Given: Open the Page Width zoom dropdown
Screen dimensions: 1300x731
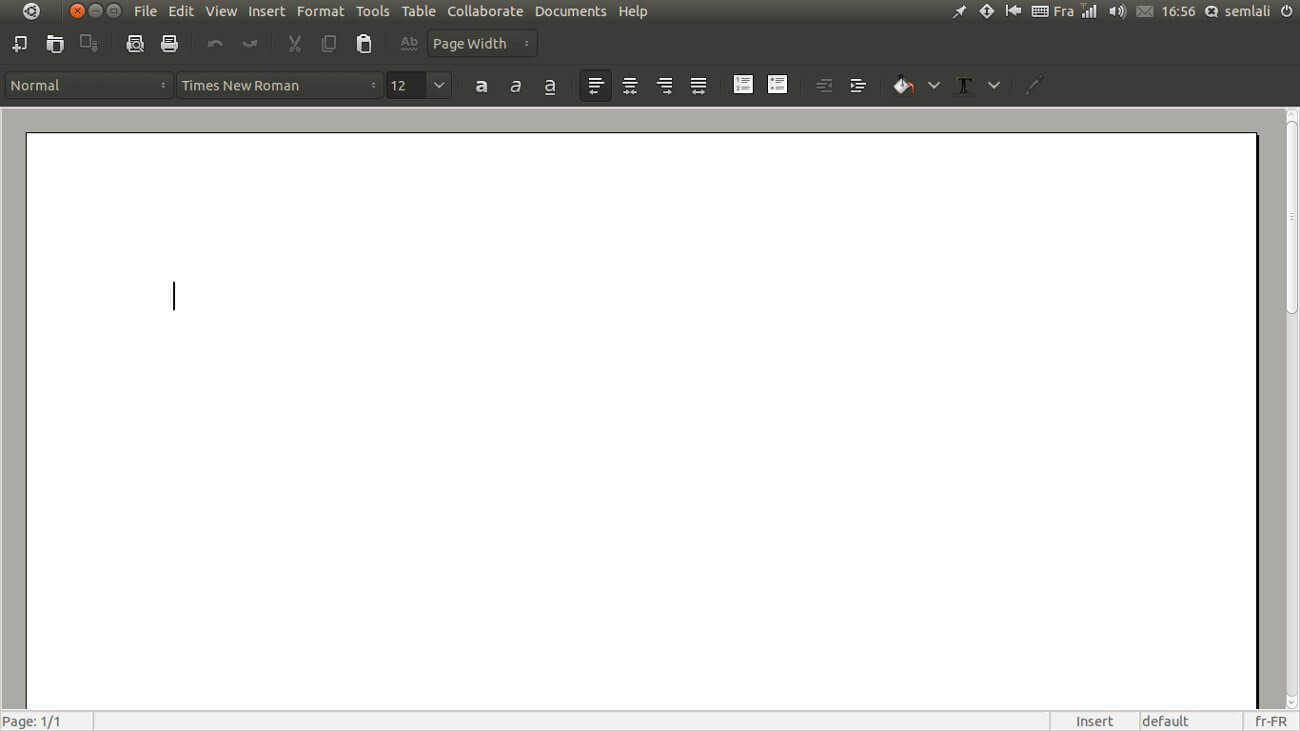Looking at the screenshot, I should [x=482, y=44].
